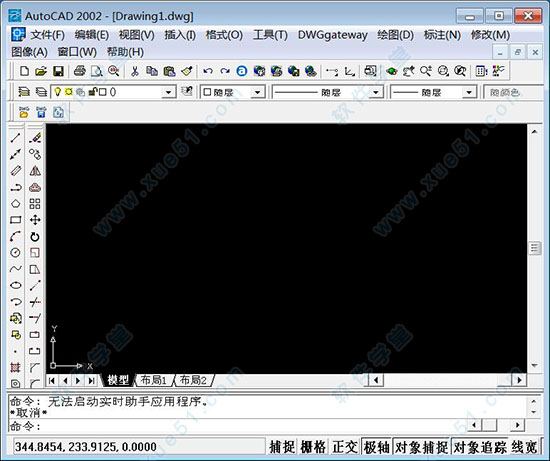The width and height of the screenshot is (550, 461).
Task: Choose the Scale tool
Action: tap(35, 253)
